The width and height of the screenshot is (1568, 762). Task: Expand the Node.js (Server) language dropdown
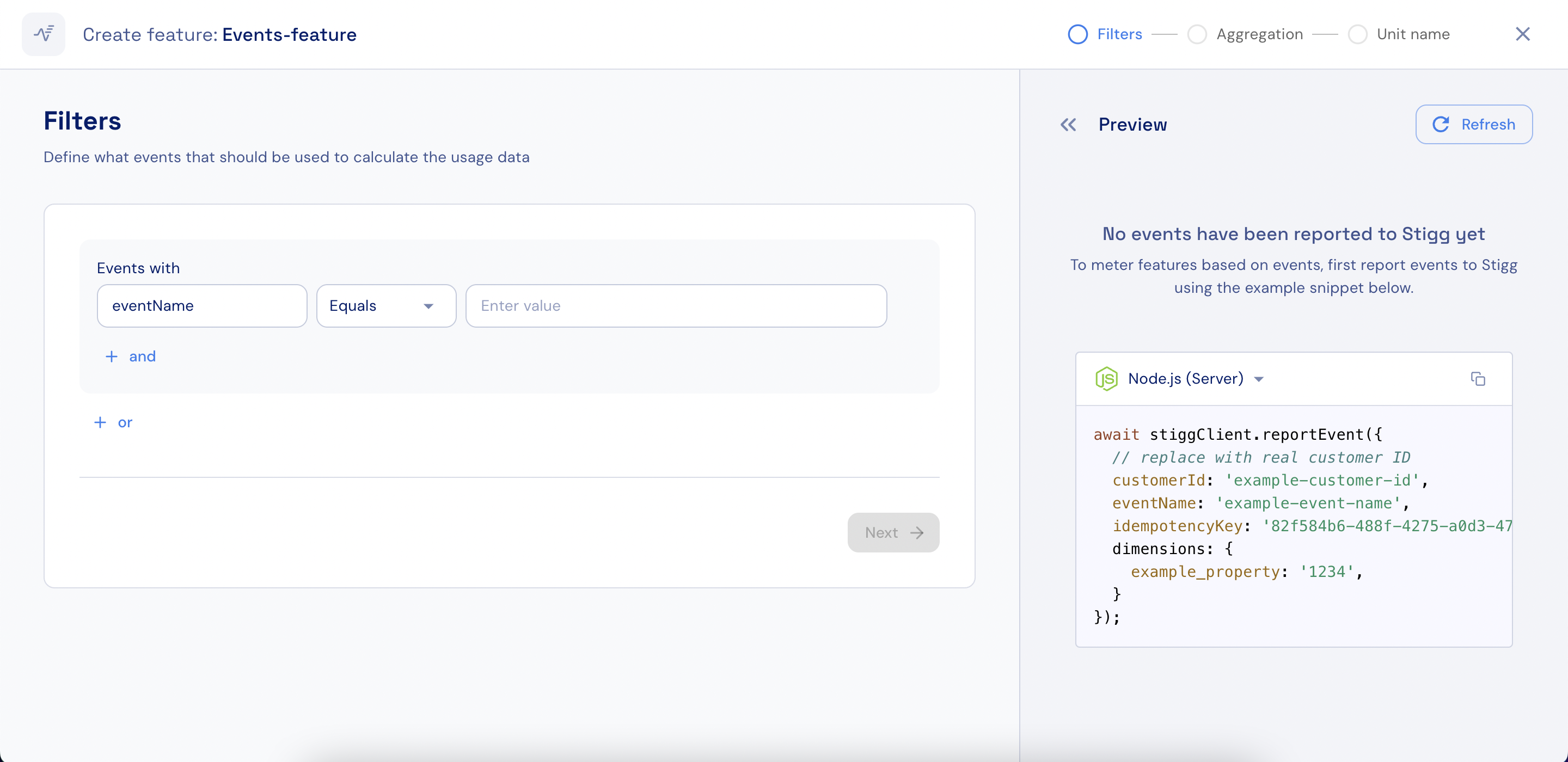[1185, 379]
